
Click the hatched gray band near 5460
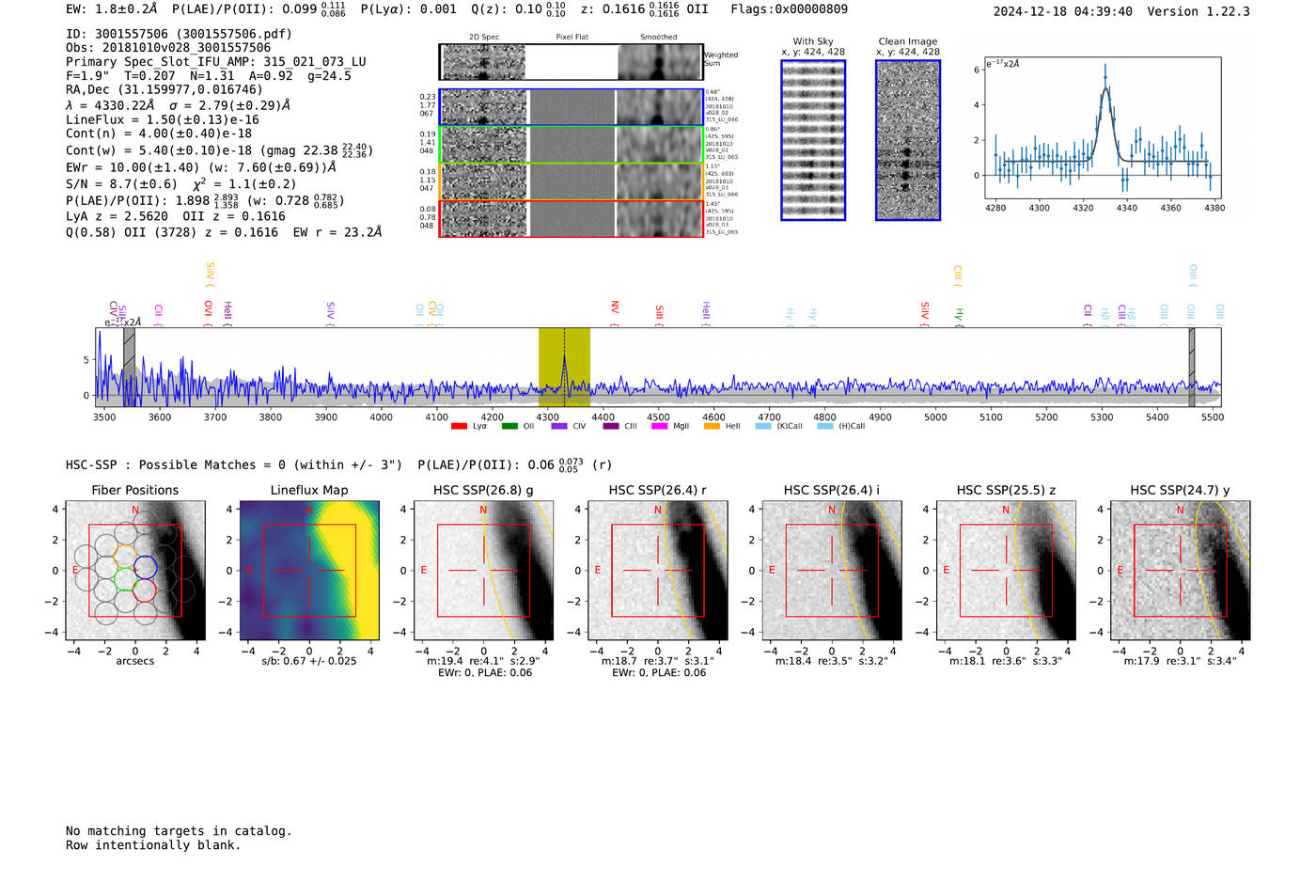click(1191, 367)
